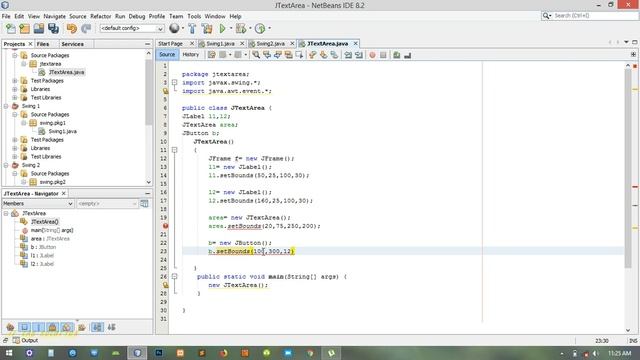Switch to the Files tab
The image size is (640, 360).
pos(43,44)
